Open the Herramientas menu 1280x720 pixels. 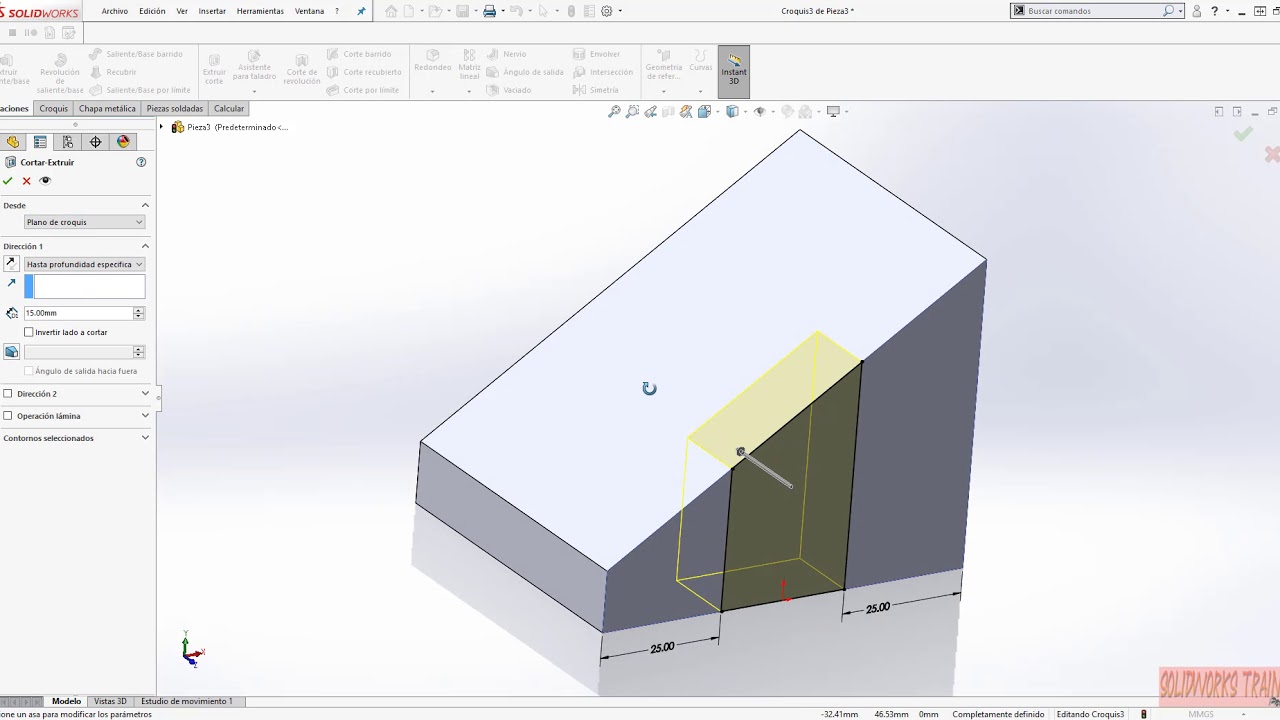click(x=260, y=11)
